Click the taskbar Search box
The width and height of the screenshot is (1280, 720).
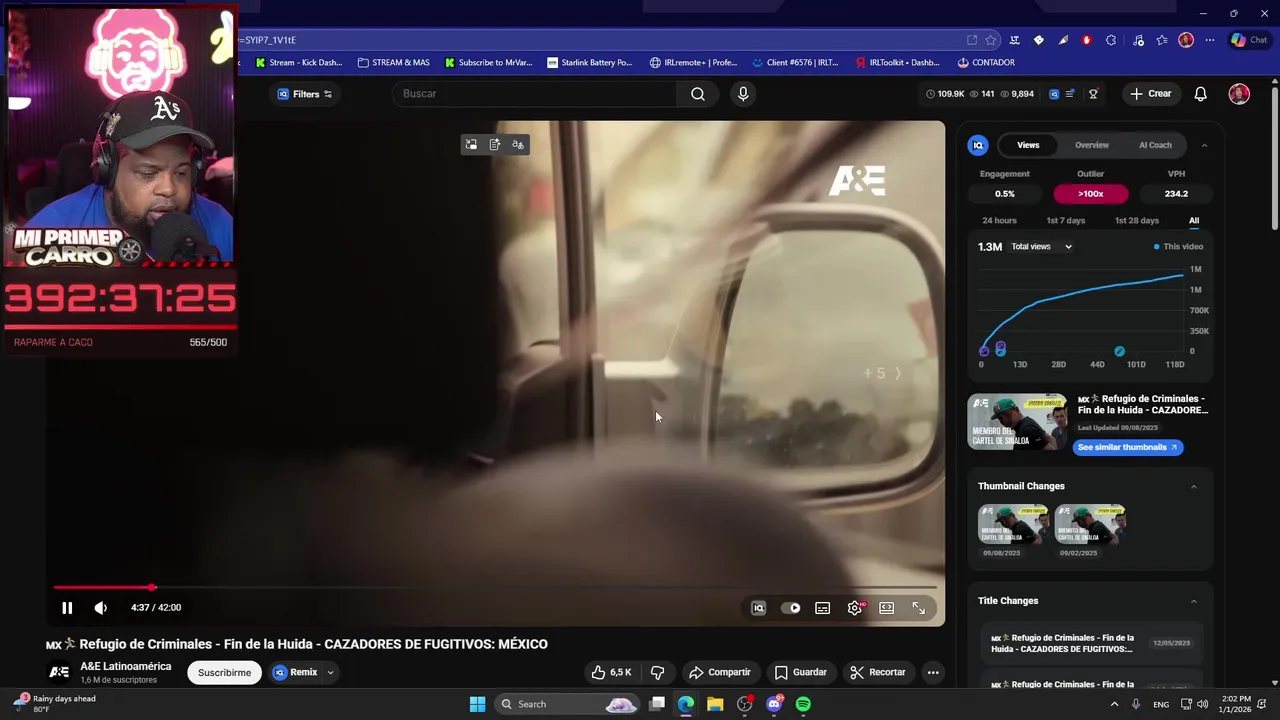[567, 704]
